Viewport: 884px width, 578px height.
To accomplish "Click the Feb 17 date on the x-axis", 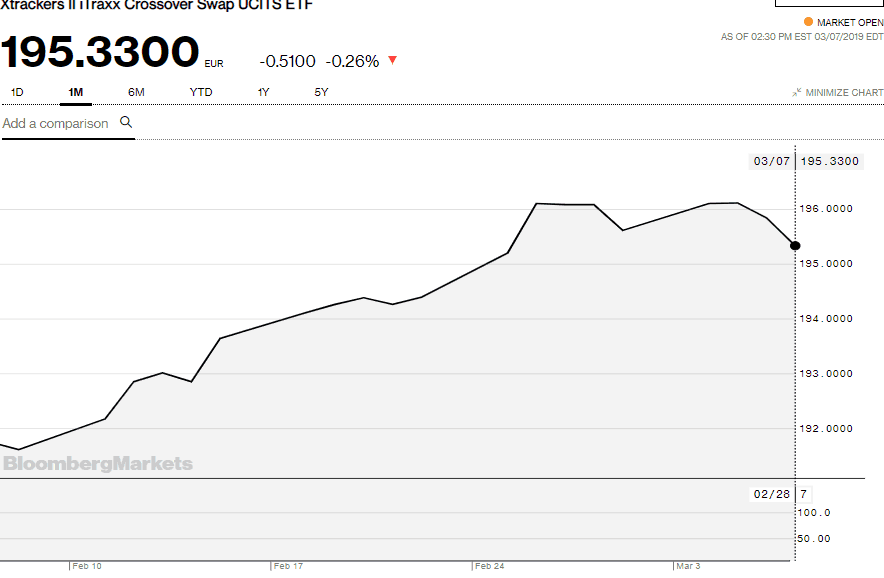I will [x=288, y=567].
